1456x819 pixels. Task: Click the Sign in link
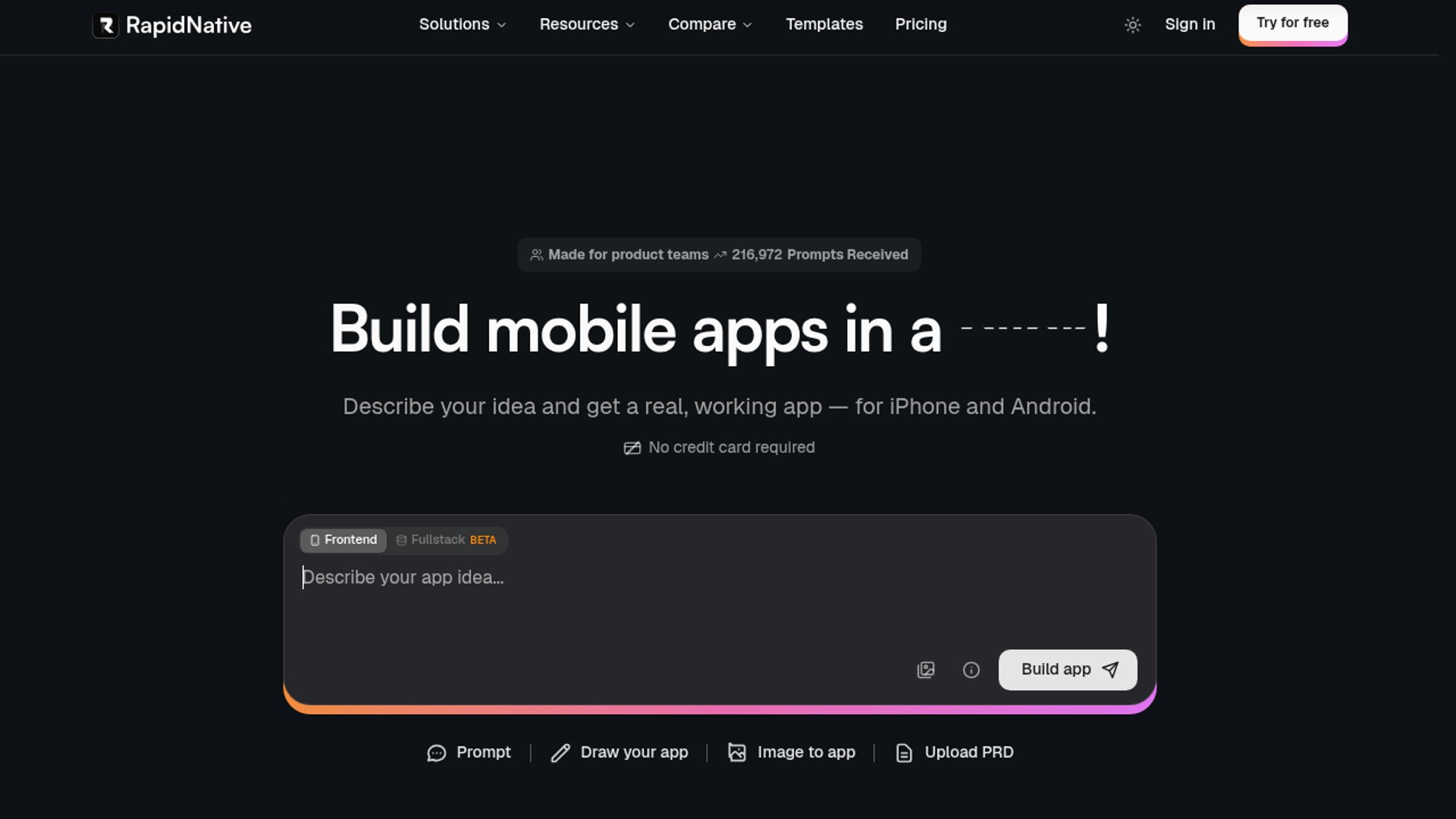[x=1189, y=24]
